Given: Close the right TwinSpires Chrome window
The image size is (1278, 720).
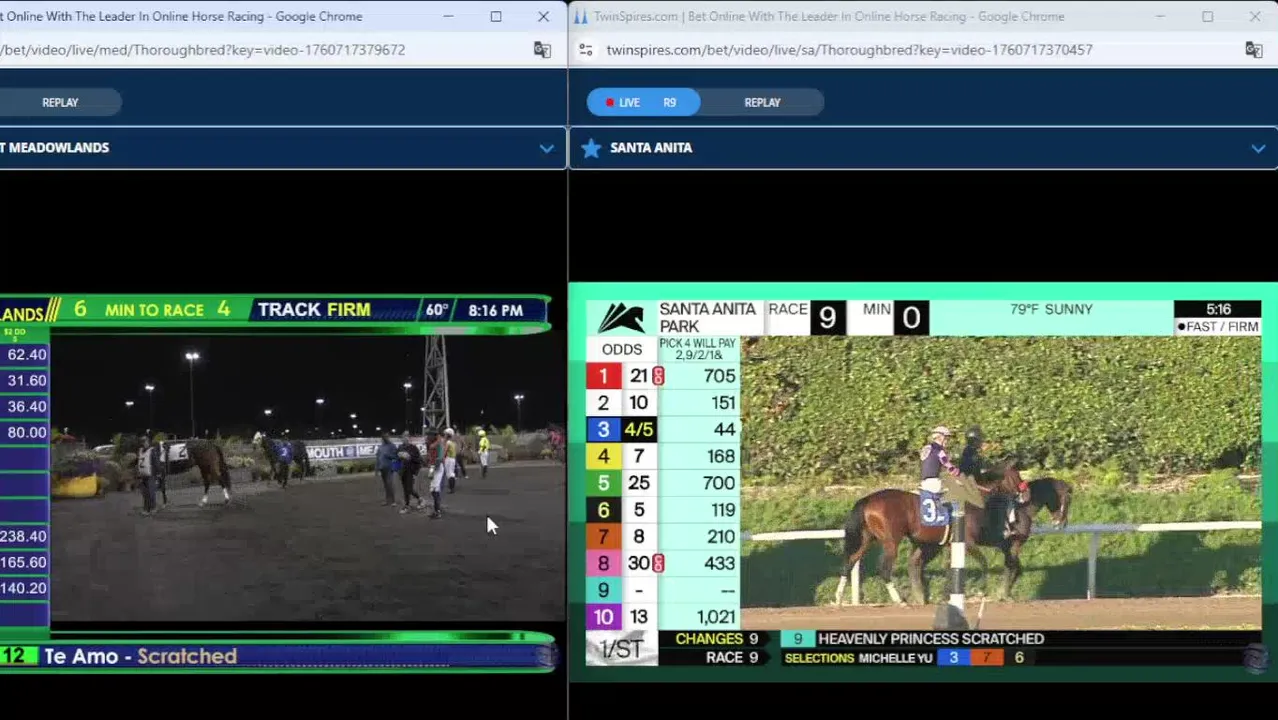Looking at the screenshot, I should 1255,16.
